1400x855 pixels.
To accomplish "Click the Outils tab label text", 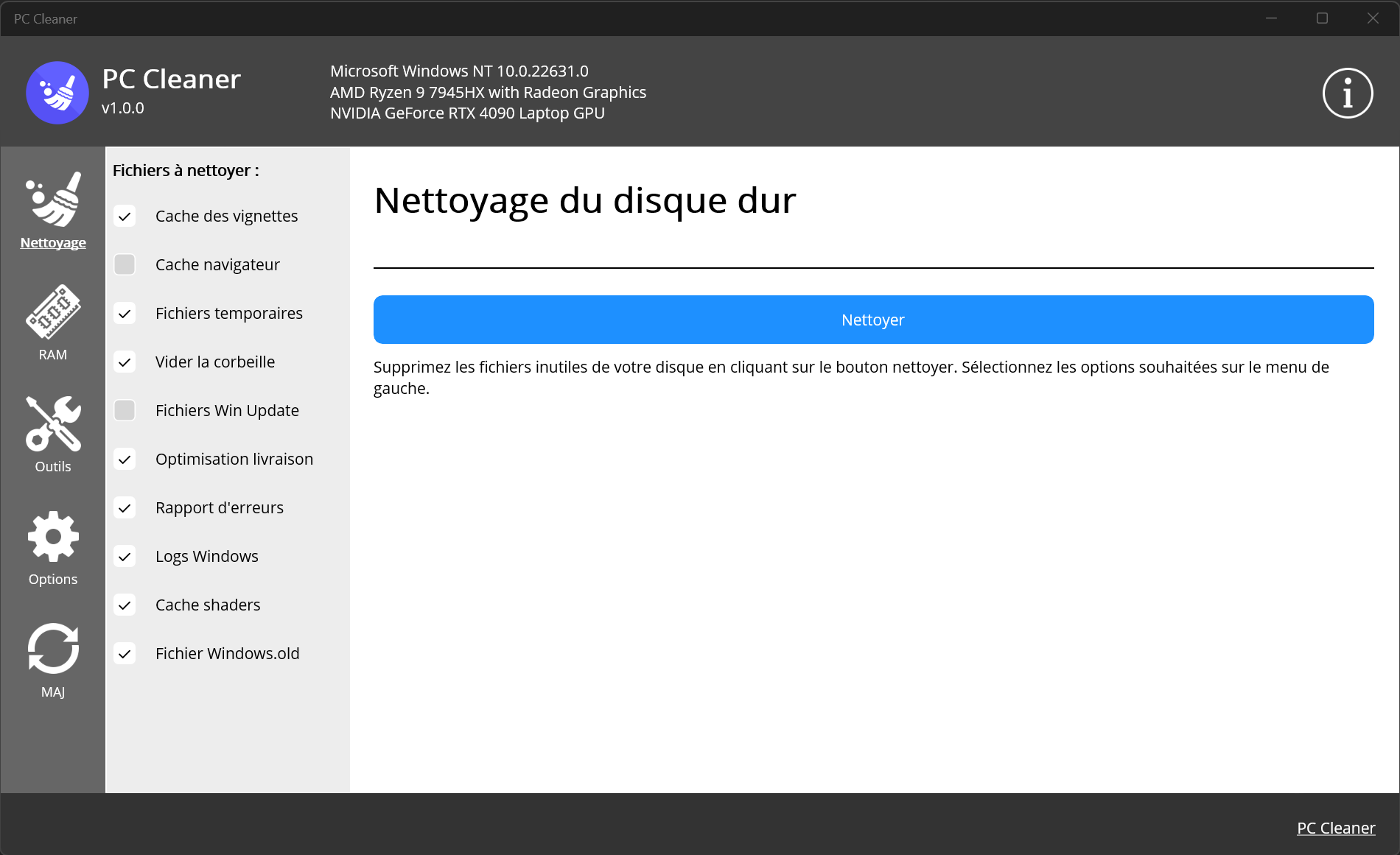I will point(53,466).
